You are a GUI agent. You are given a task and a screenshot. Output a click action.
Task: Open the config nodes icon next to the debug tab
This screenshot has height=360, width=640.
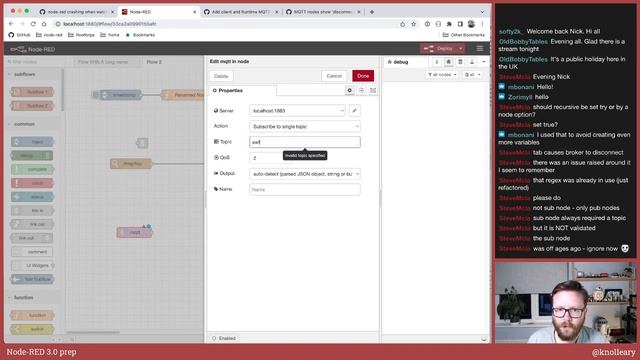460,62
